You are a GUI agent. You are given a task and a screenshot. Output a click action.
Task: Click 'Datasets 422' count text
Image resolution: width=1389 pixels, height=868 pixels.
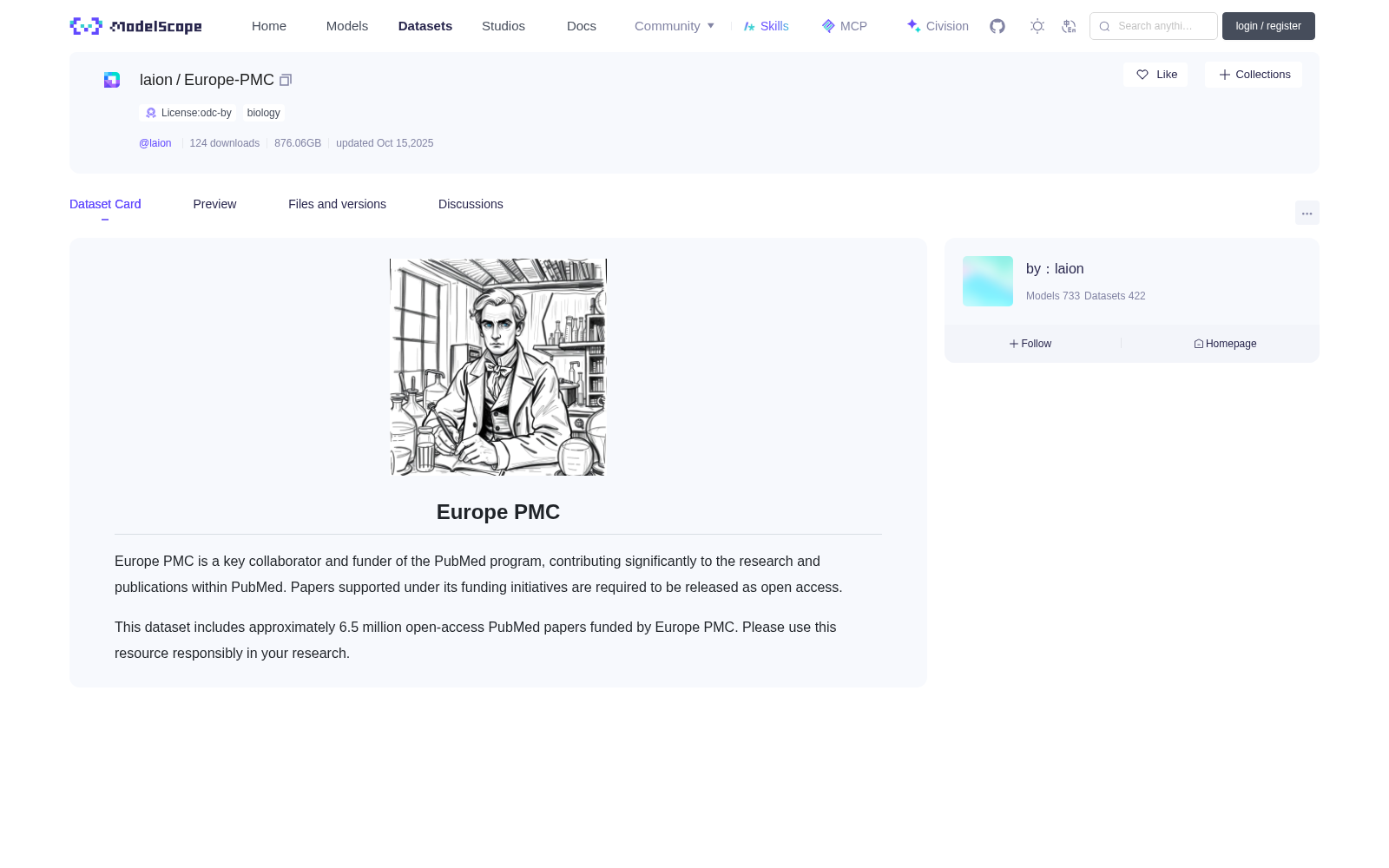coord(1115,296)
